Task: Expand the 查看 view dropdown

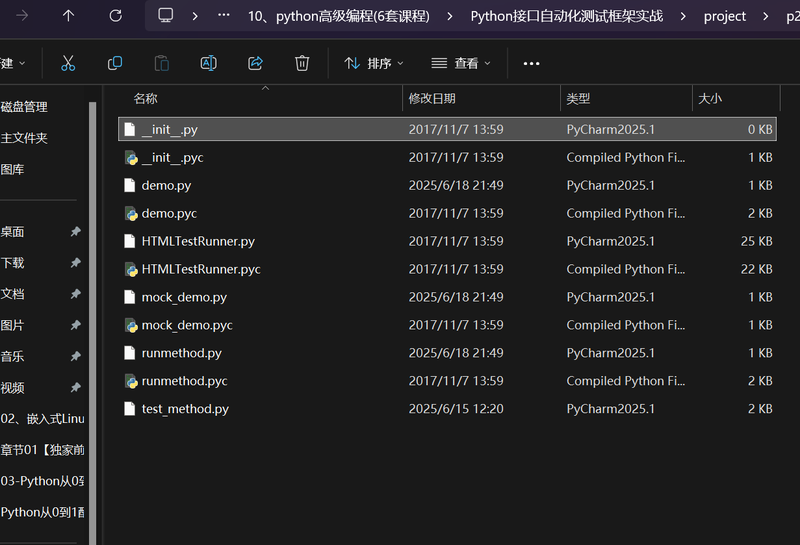Action: tap(461, 63)
